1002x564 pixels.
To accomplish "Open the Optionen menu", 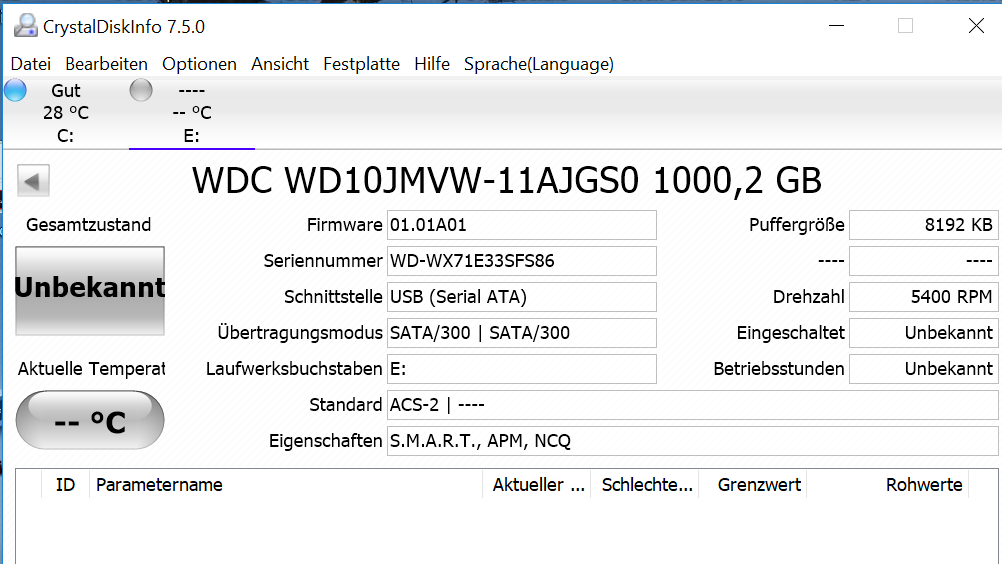I will tap(199, 64).
